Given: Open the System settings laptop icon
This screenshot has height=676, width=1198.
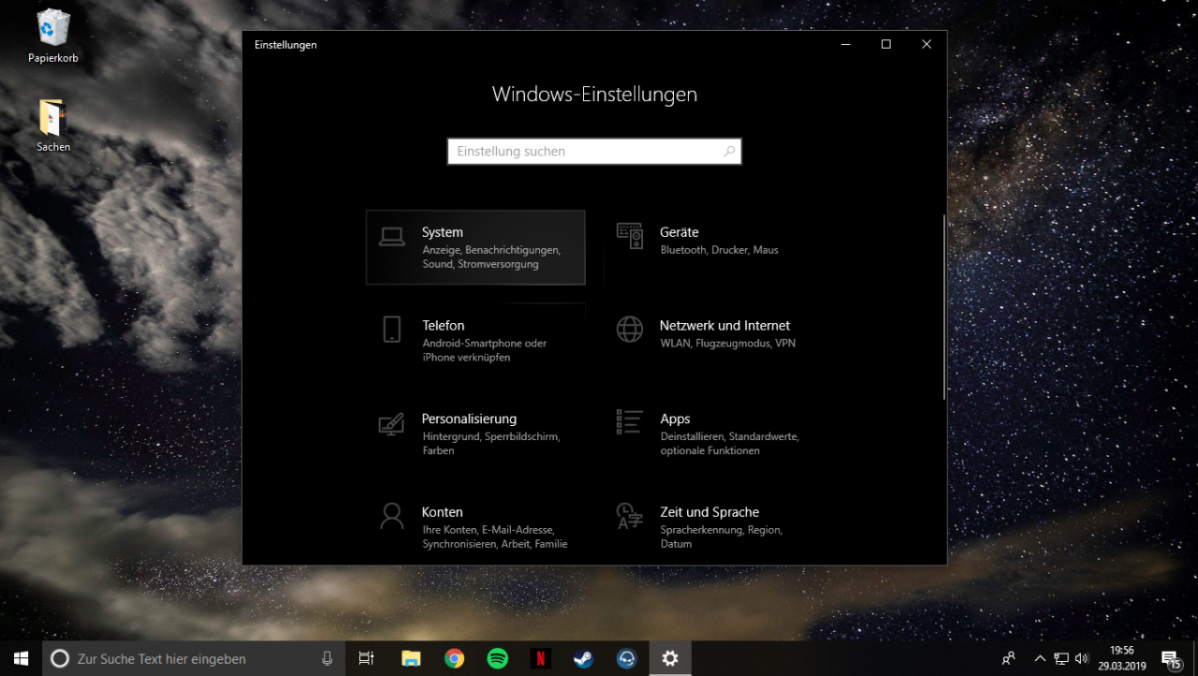Looking at the screenshot, I should click(392, 237).
